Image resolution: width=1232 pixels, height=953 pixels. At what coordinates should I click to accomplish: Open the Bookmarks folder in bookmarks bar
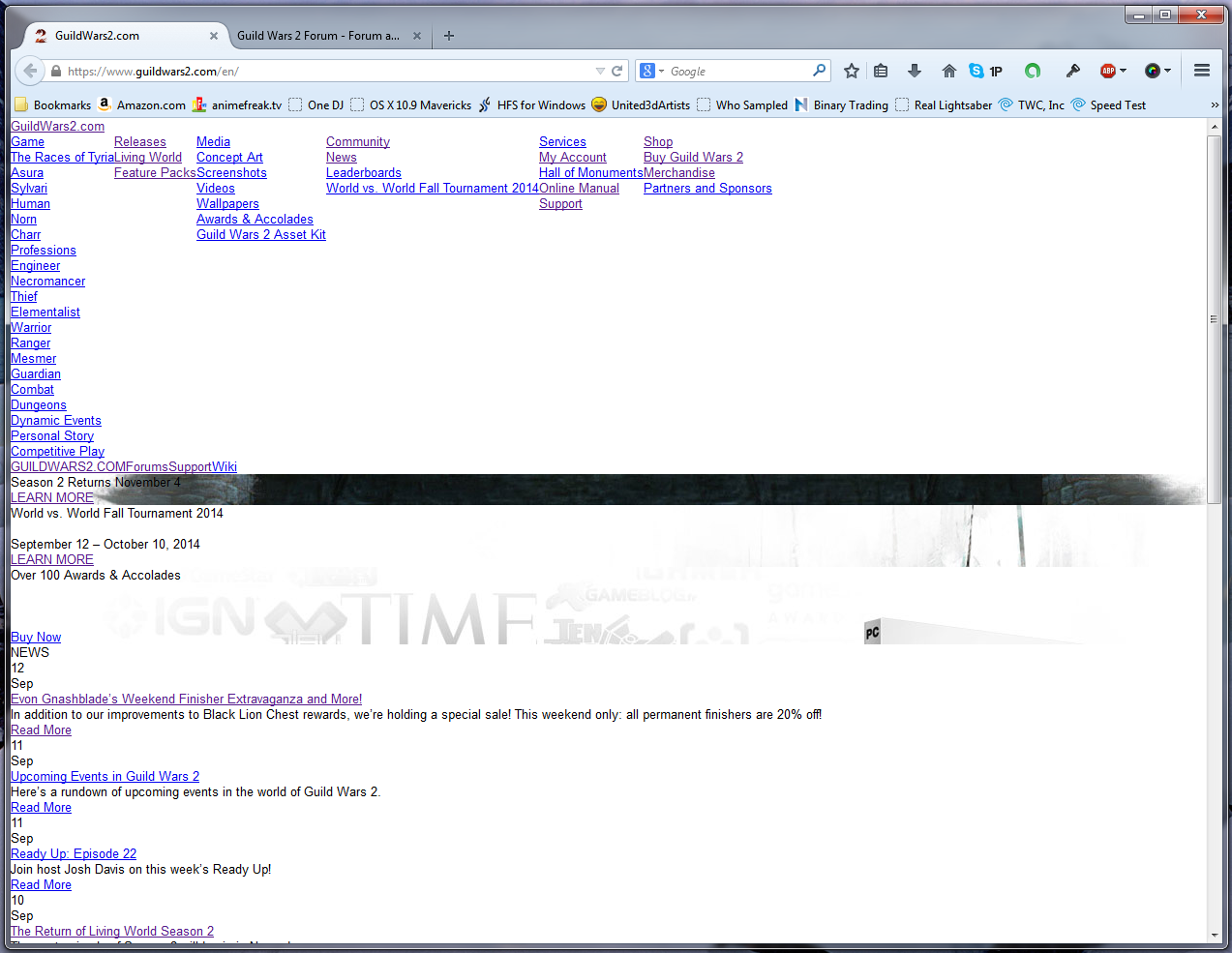53,105
